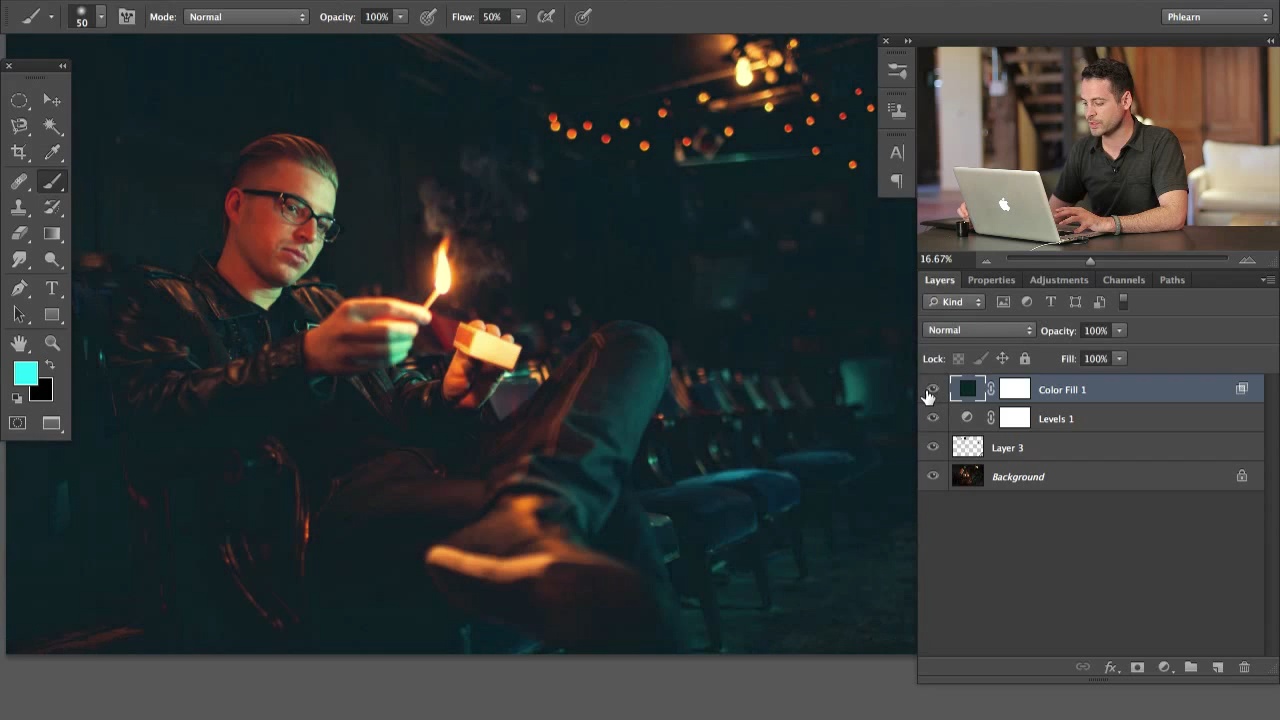Toggle pressure for opacity control
Viewport: 1280px width, 720px height.
(428, 17)
